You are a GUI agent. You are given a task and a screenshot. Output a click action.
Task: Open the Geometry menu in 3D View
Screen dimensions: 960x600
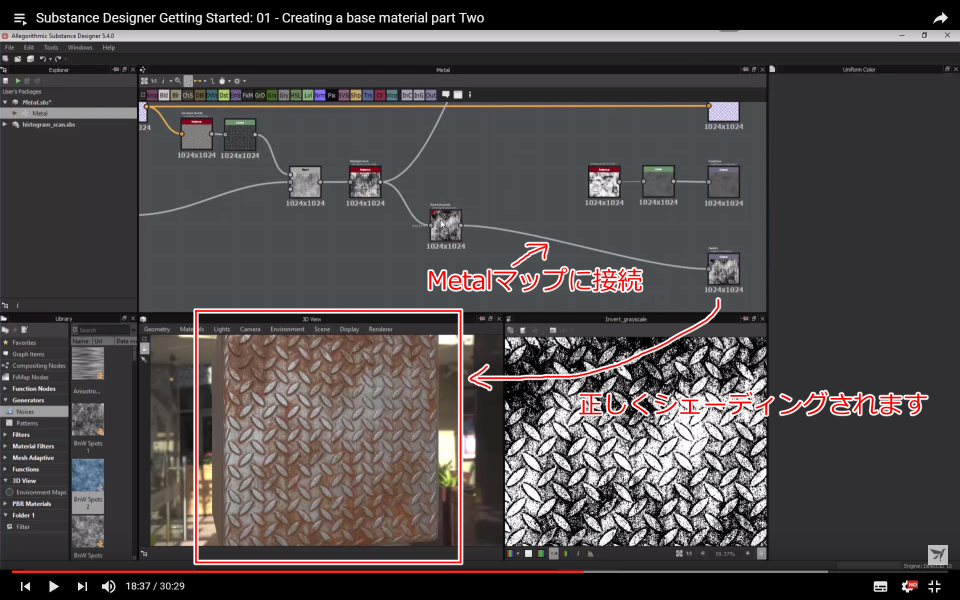point(157,329)
